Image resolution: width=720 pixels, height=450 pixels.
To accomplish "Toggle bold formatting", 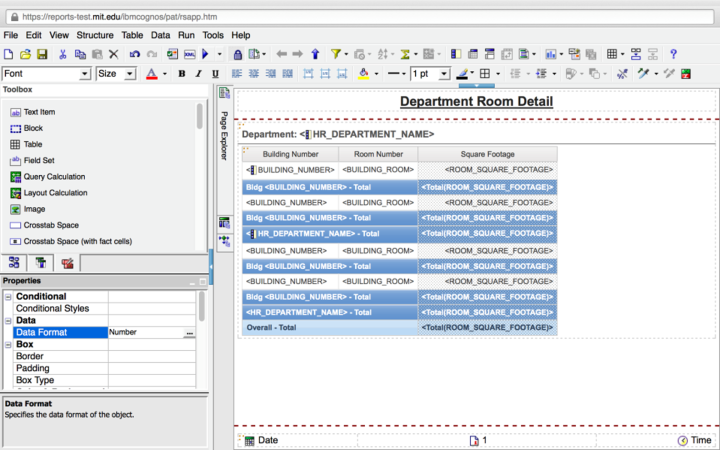I will (x=182, y=74).
